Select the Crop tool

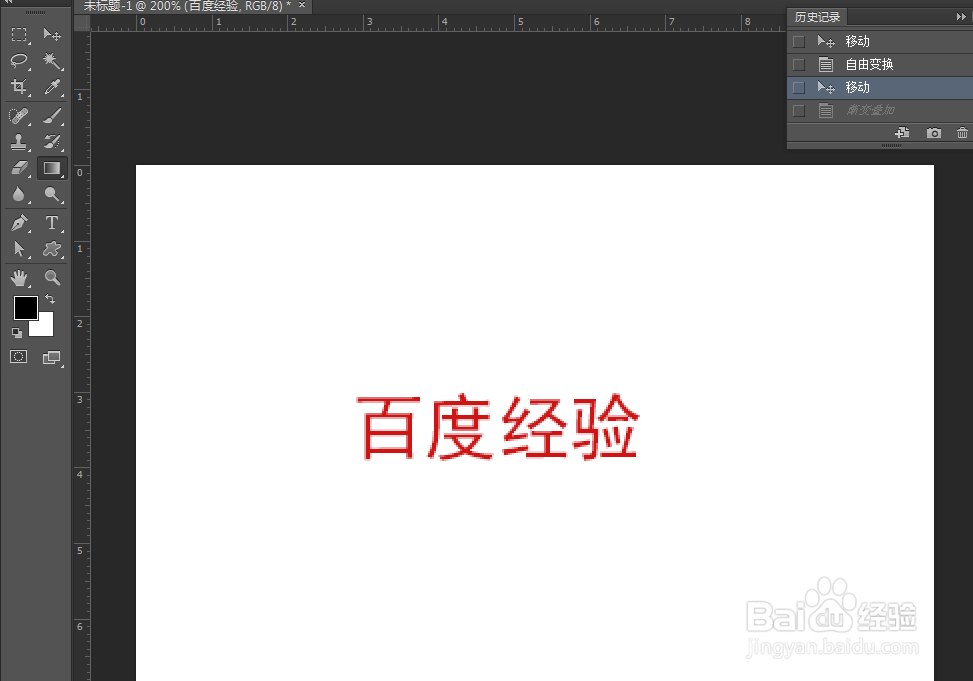(19, 87)
